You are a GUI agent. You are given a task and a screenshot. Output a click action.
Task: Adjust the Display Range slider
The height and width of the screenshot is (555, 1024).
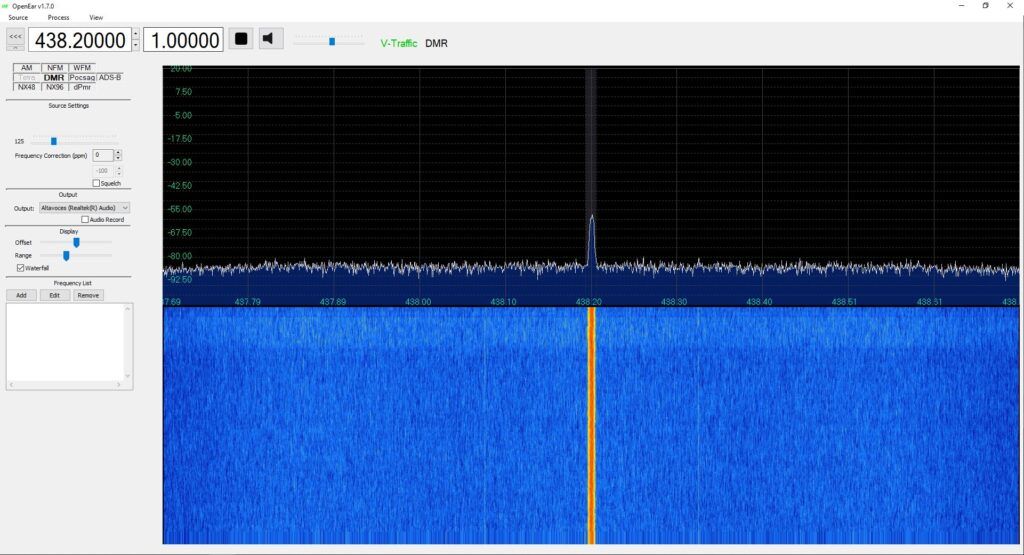pyautogui.click(x=66, y=255)
